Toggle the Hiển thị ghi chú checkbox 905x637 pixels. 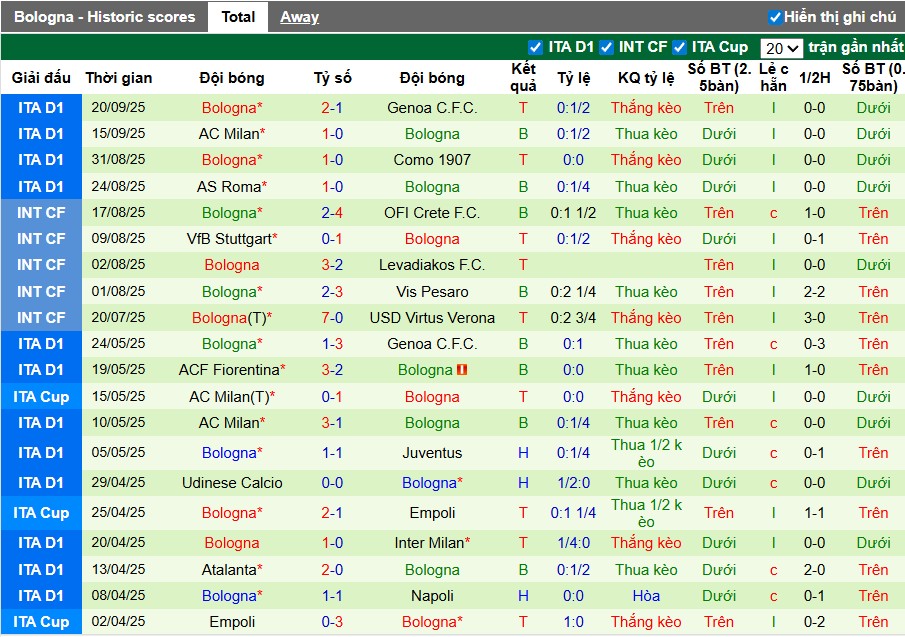pos(775,17)
